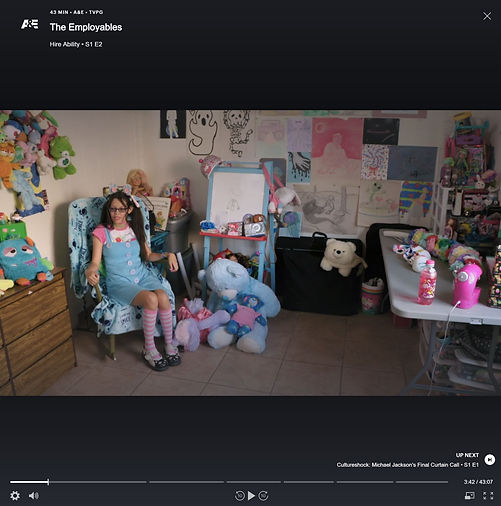Mute the volume speaker icon
Image resolution: width=501 pixels, height=506 pixels.
pos(34,496)
